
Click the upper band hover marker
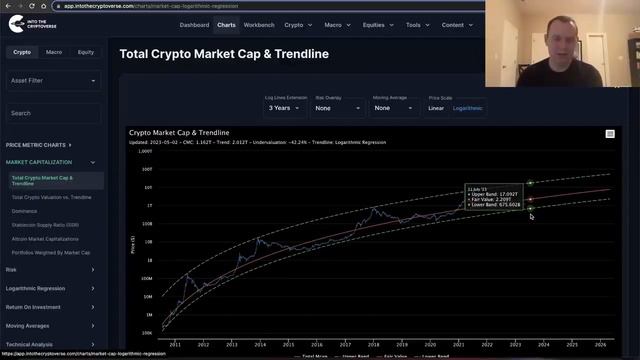(x=530, y=183)
